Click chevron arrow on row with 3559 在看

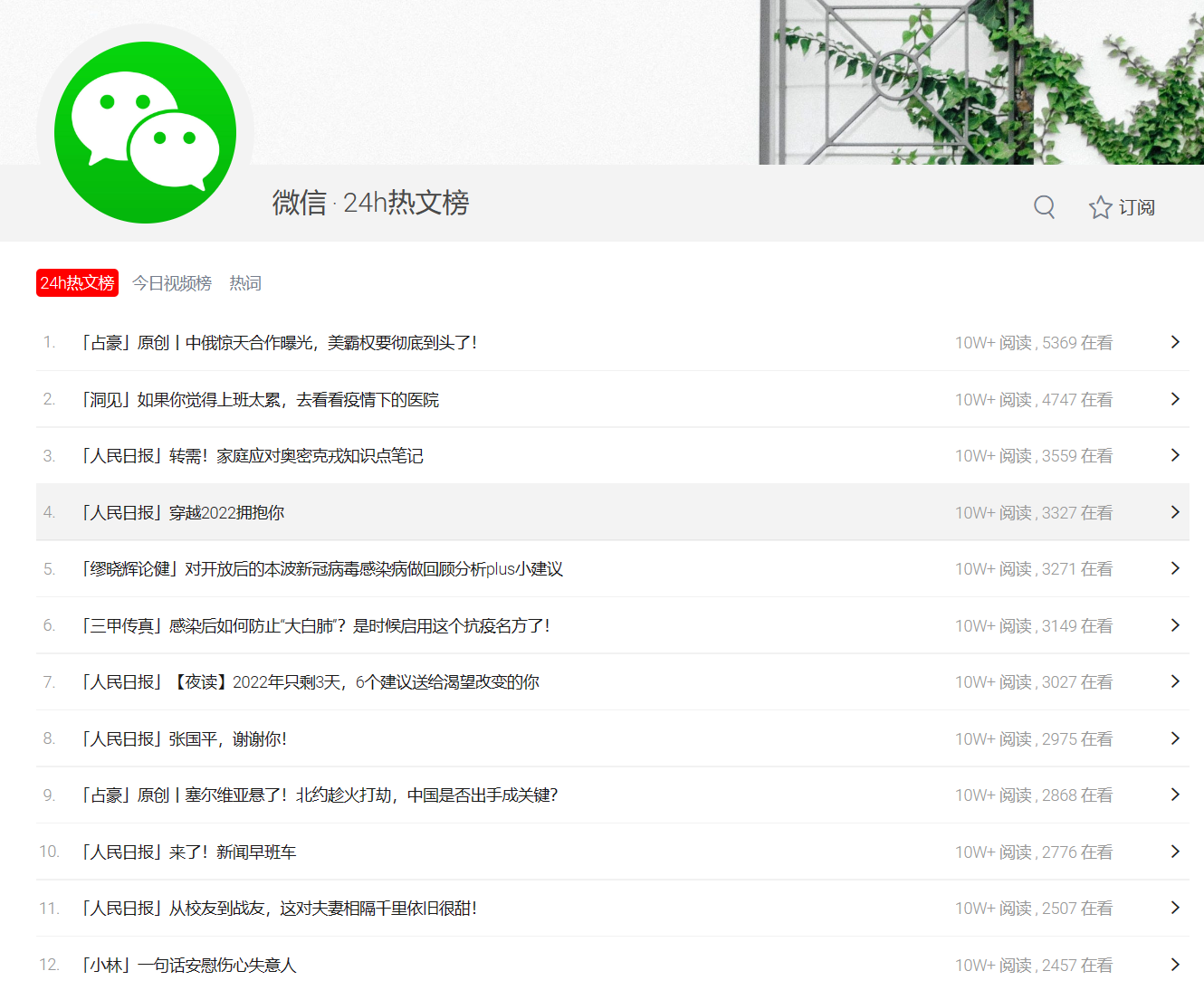coord(1175,455)
